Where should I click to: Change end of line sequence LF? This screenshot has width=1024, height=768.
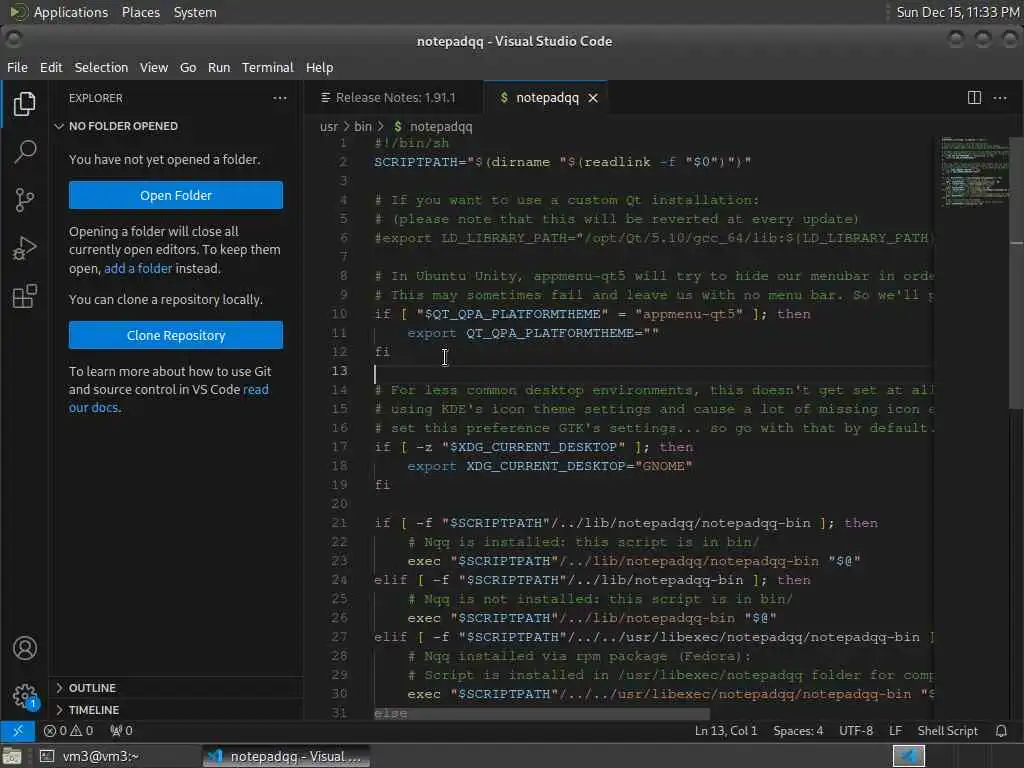[895, 731]
